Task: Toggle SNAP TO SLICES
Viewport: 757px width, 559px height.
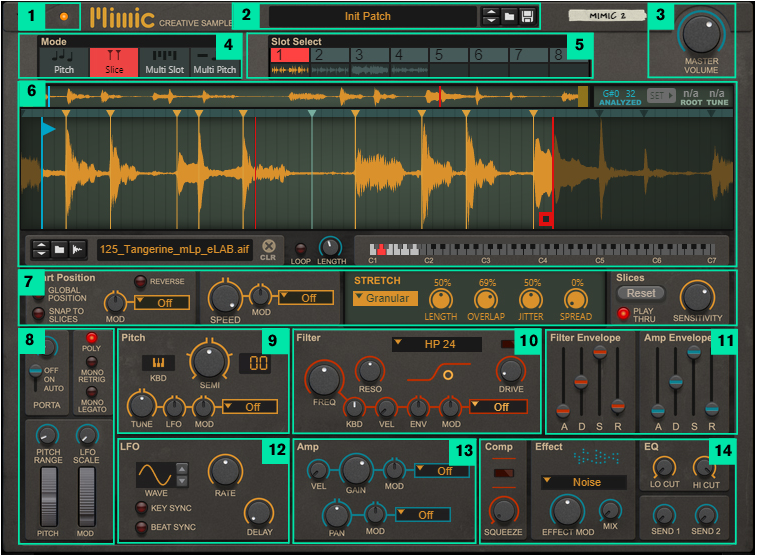Action: (39, 315)
